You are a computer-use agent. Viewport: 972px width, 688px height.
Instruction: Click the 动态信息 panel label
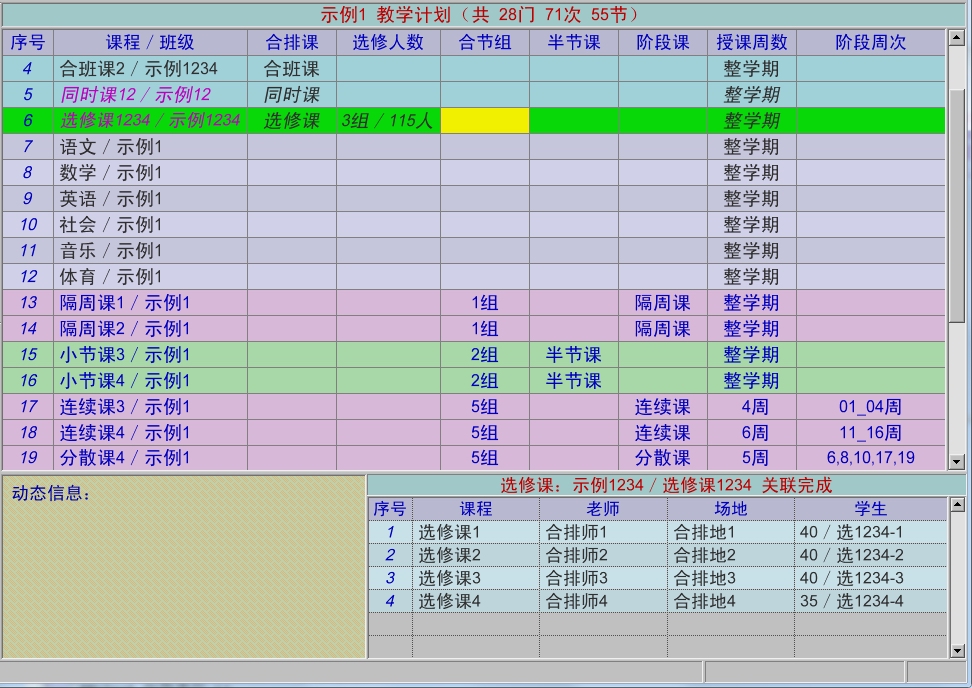51,493
